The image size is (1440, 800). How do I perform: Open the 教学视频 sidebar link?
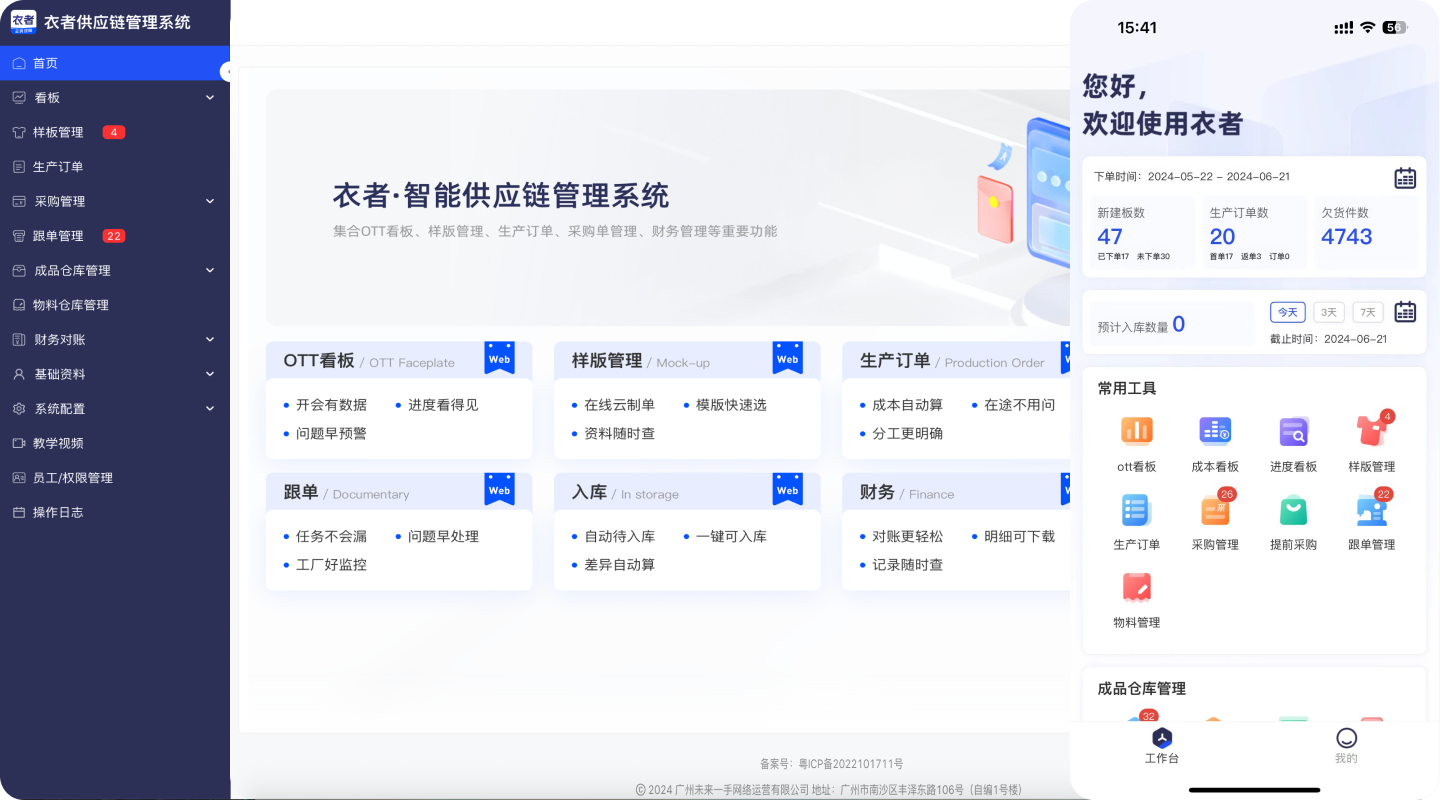point(58,443)
